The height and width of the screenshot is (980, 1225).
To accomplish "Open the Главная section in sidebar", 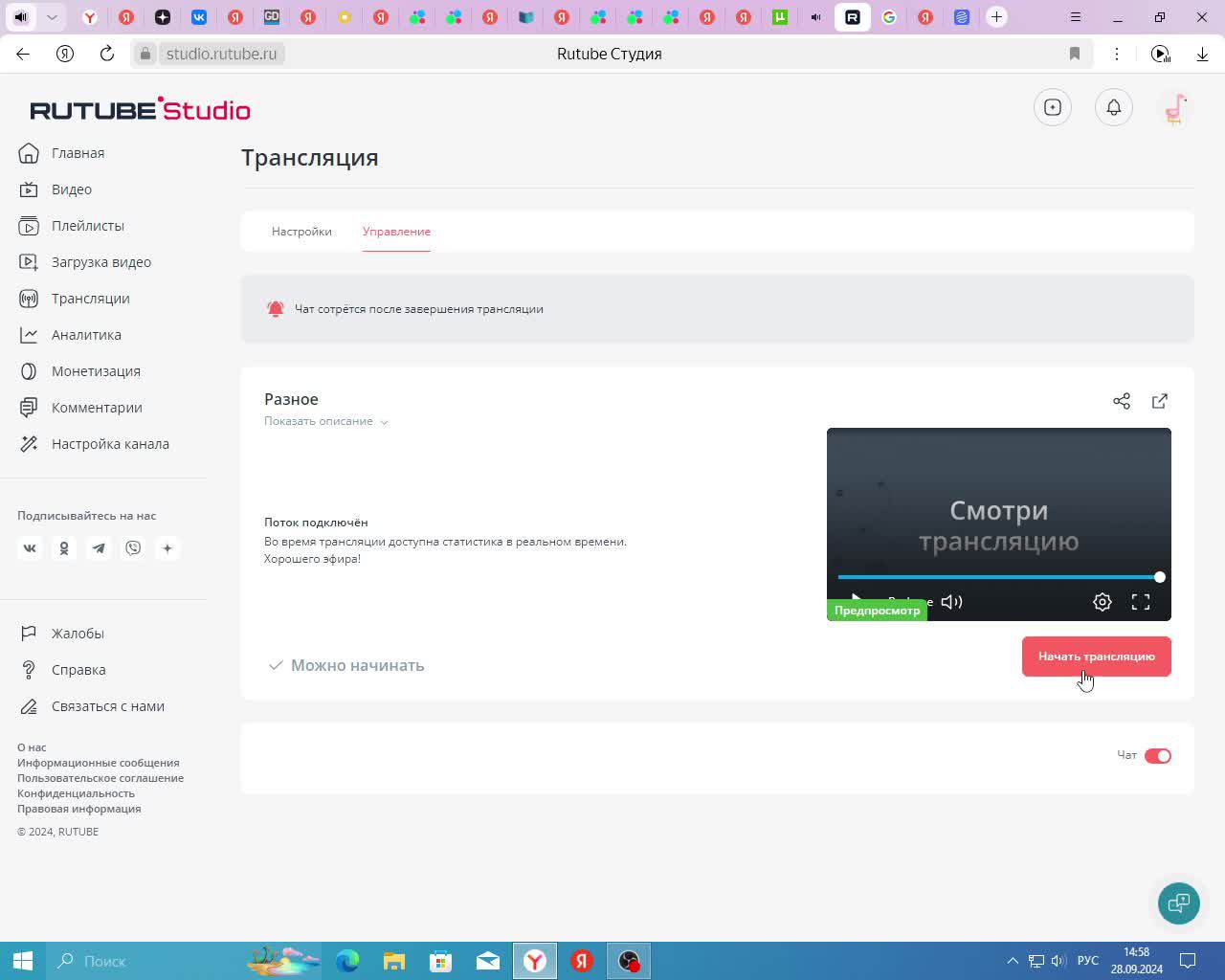I will coord(61,153).
